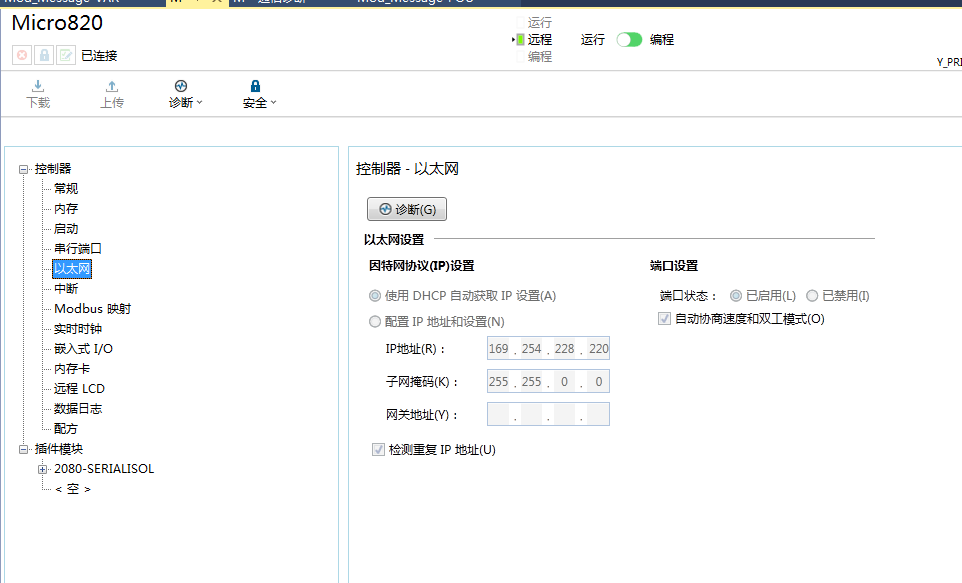Click the edit-pencil icon beside 已连接
The width and height of the screenshot is (962, 583).
[x=66, y=55]
